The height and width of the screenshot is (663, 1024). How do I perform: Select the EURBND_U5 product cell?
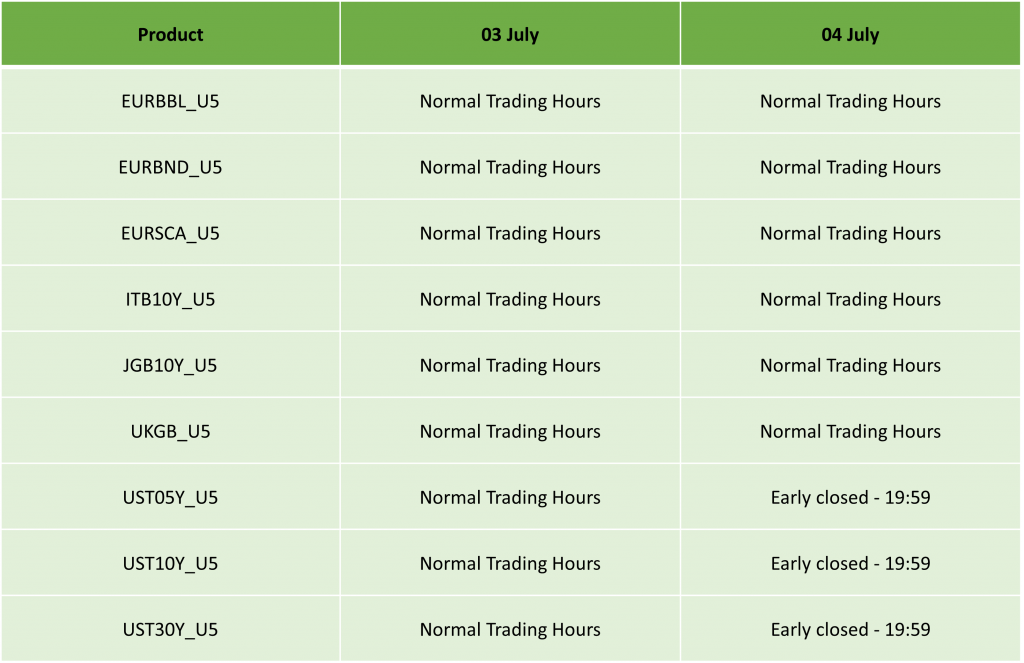pyautogui.click(x=170, y=167)
